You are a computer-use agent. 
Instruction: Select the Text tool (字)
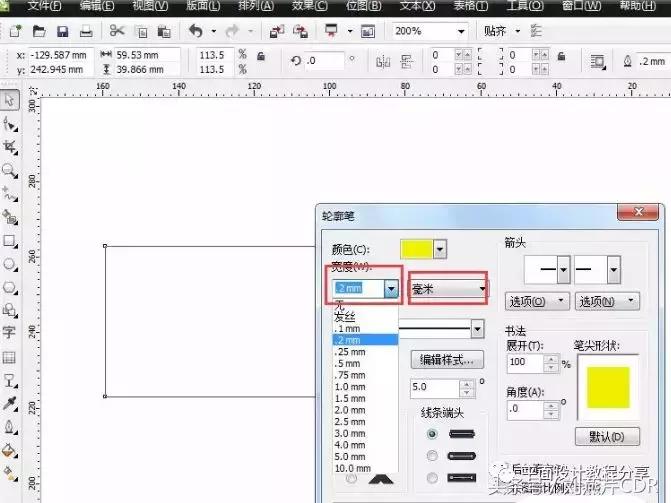tap(10, 332)
